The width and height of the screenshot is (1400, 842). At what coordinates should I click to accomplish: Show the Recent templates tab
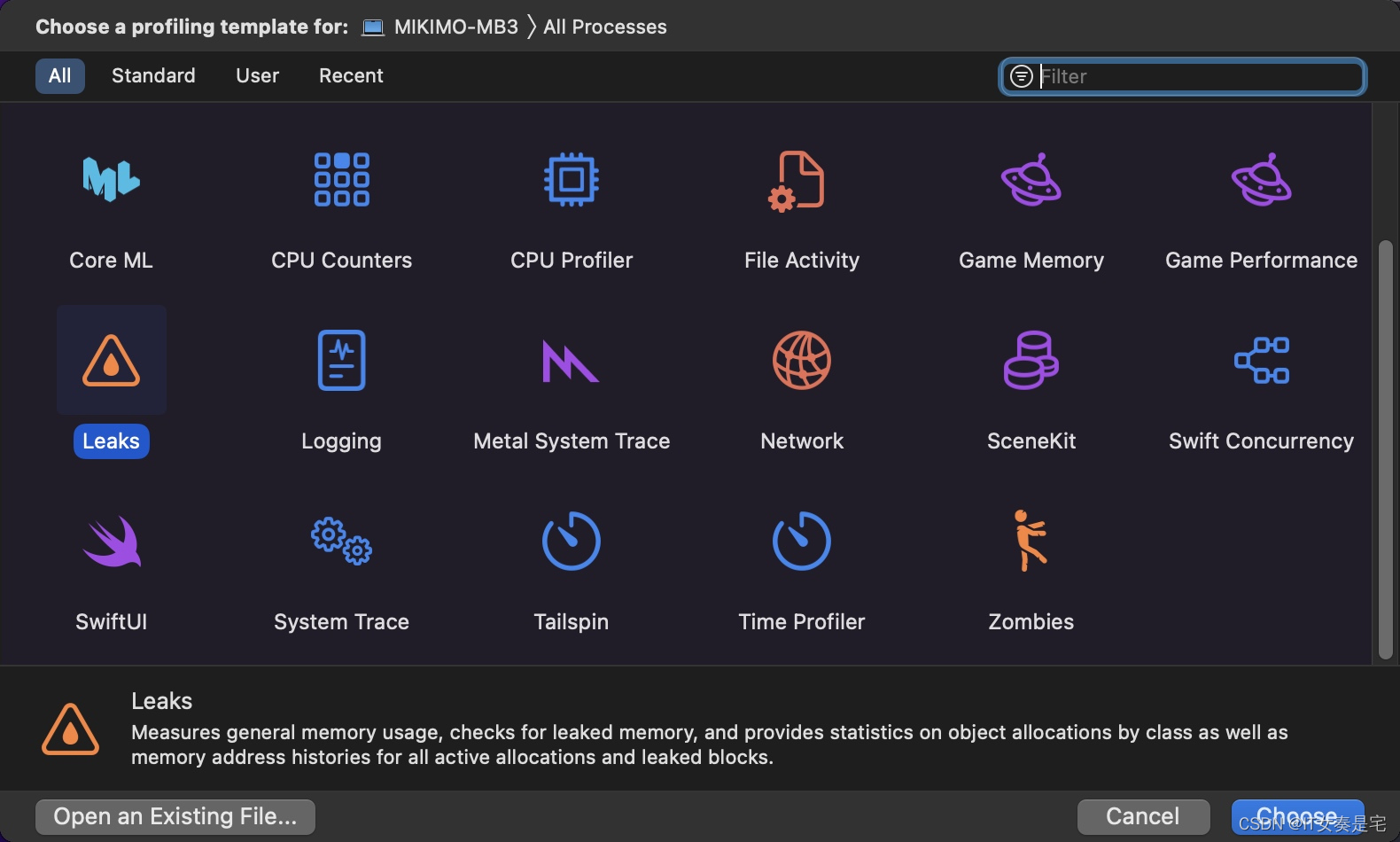tap(351, 76)
